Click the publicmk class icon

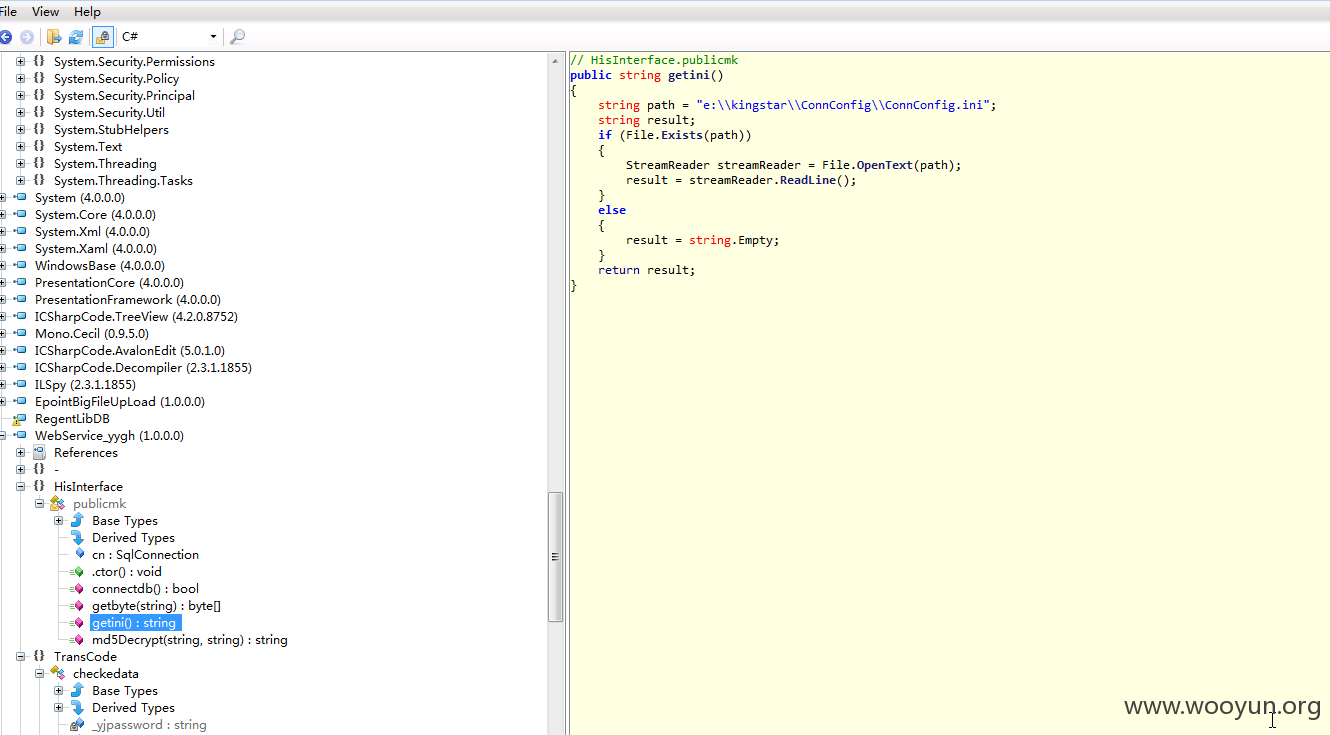click(x=58, y=503)
